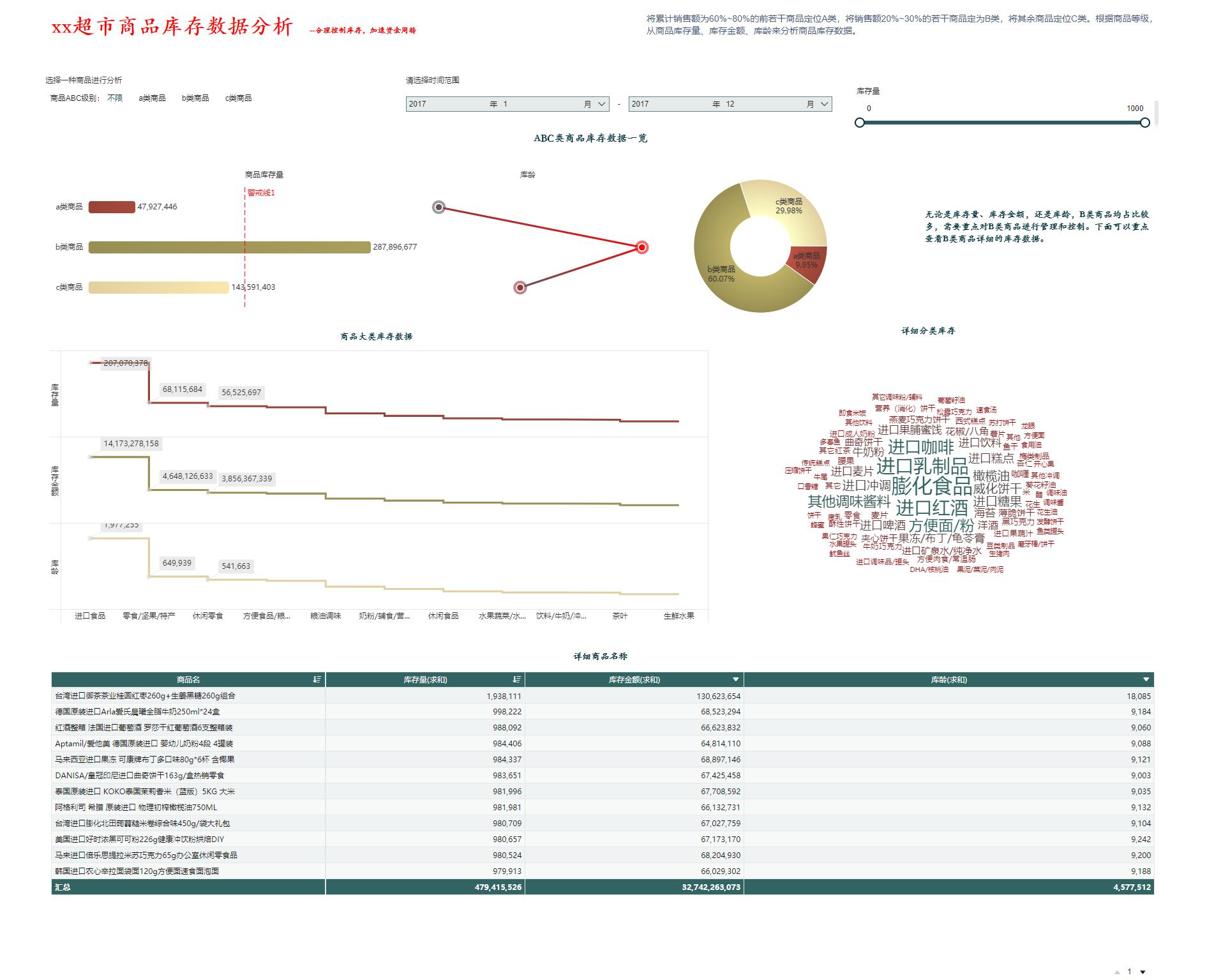
Task: Sort table by 商品名 column icon
Action: [317, 680]
